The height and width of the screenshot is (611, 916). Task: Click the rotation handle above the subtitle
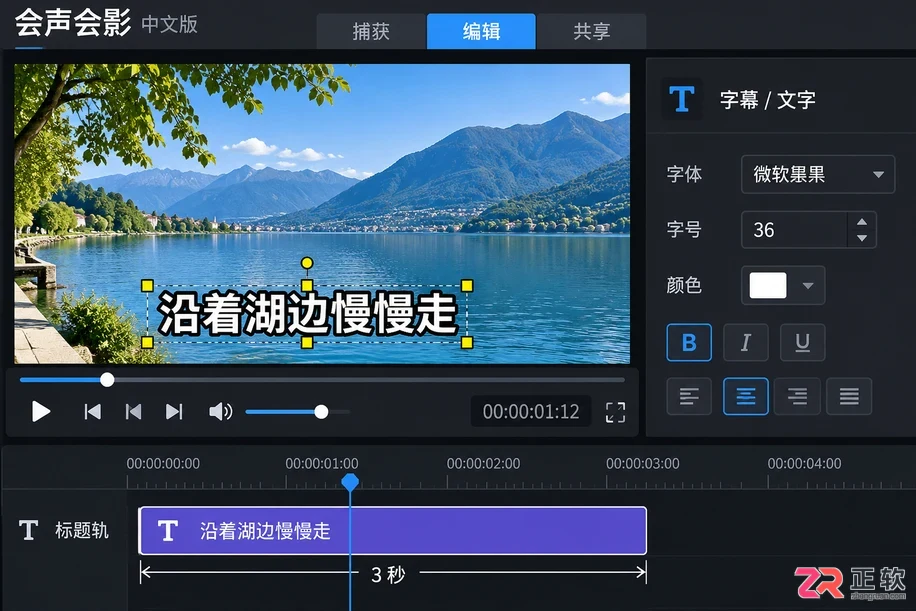(307, 263)
